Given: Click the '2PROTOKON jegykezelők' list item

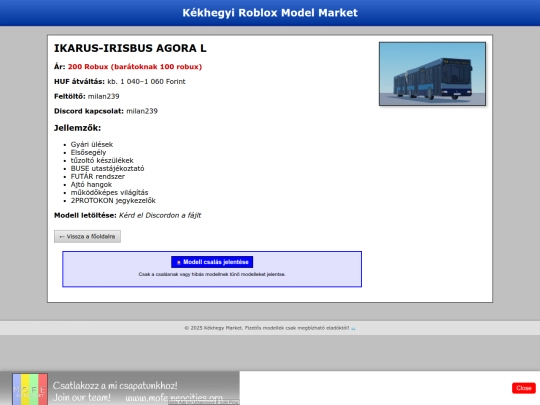Looking at the screenshot, I should click(113, 200).
